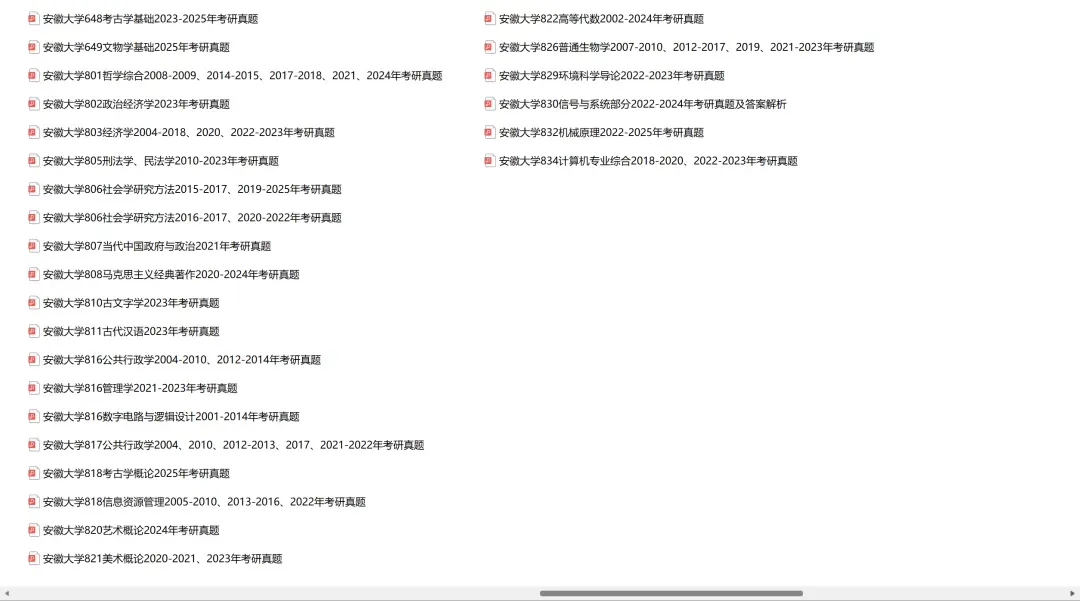Click PDF icon of 808马克思主义经典著作 file
The image size is (1080, 601).
tap(33, 274)
